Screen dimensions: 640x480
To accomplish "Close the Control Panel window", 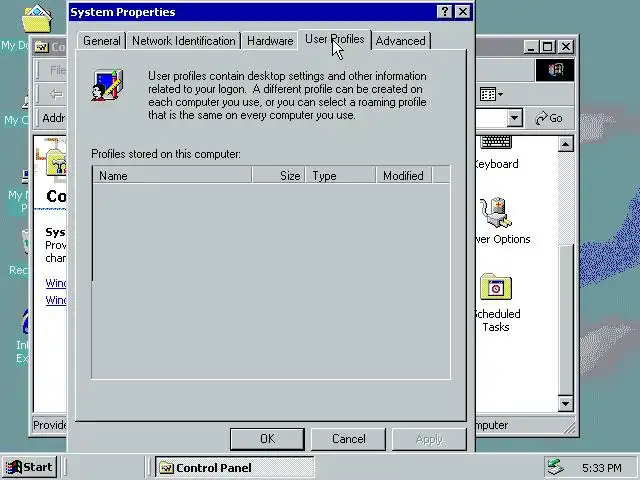I will pos(566,47).
